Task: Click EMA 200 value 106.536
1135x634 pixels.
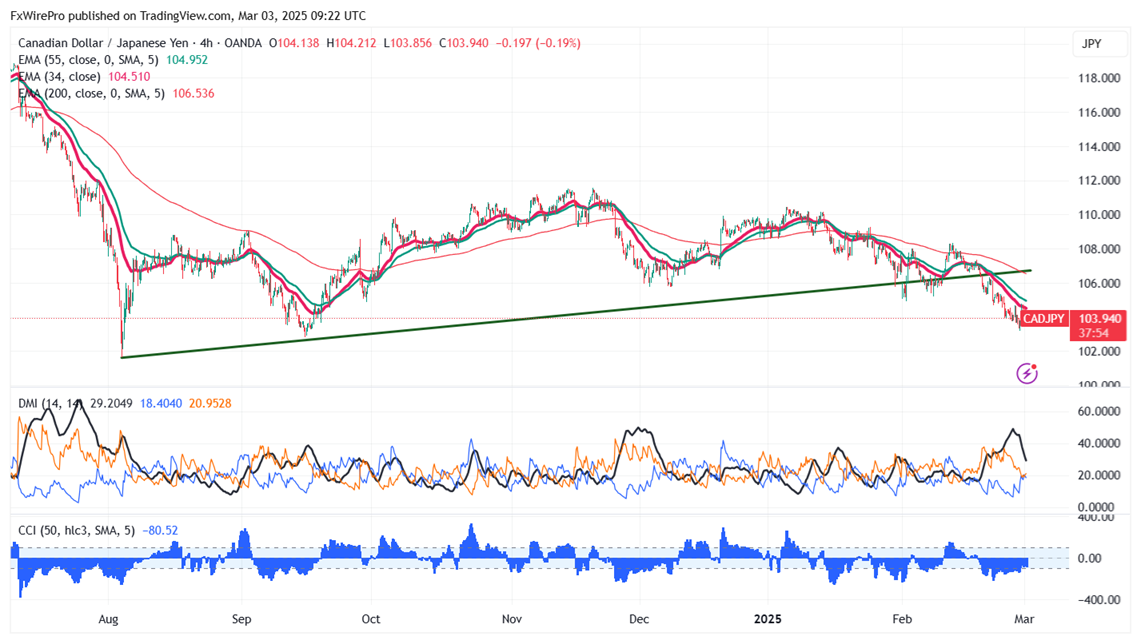Action: click(193, 93)
